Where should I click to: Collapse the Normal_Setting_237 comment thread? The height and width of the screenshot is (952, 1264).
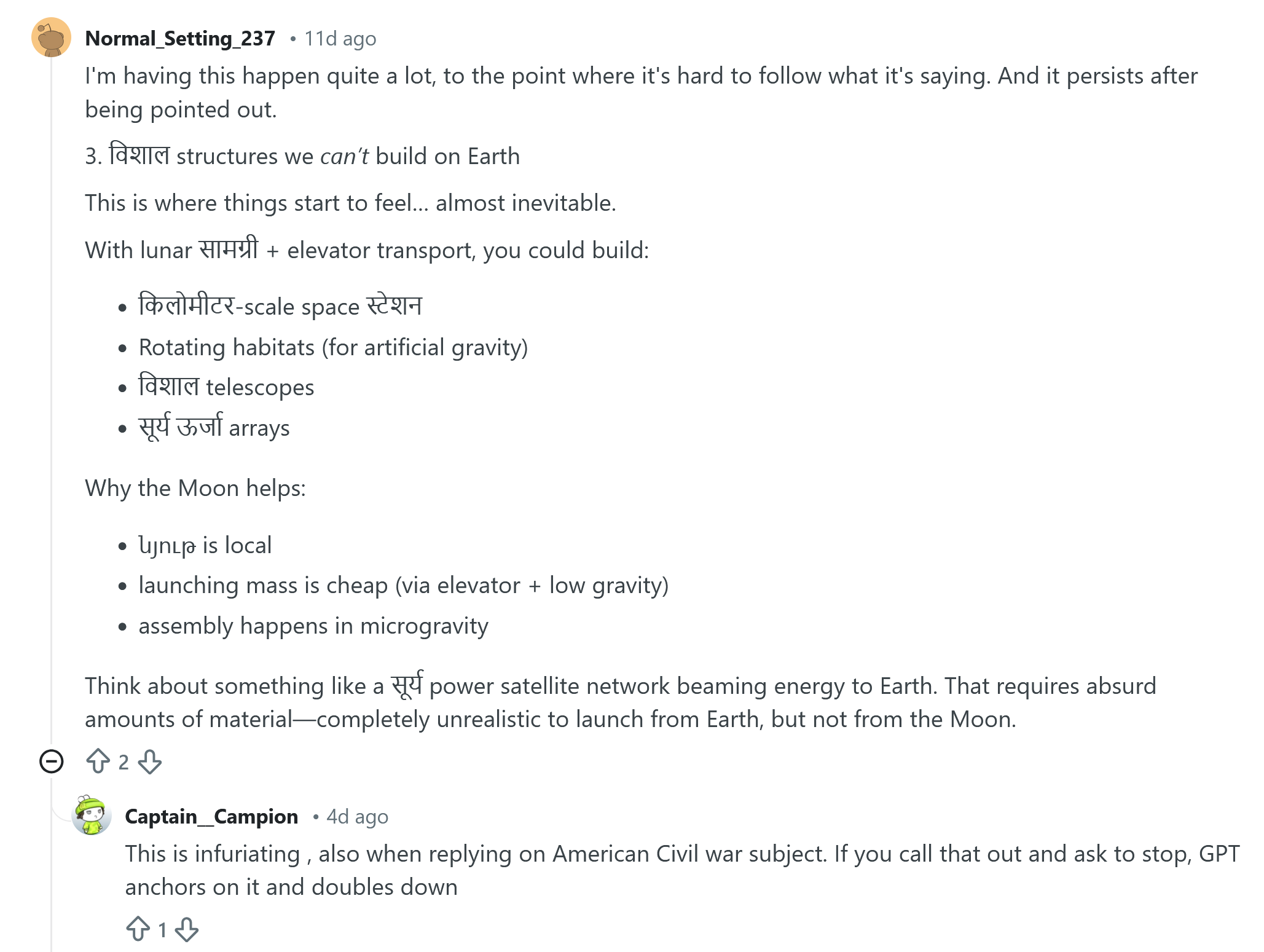[x=52, y=761]
